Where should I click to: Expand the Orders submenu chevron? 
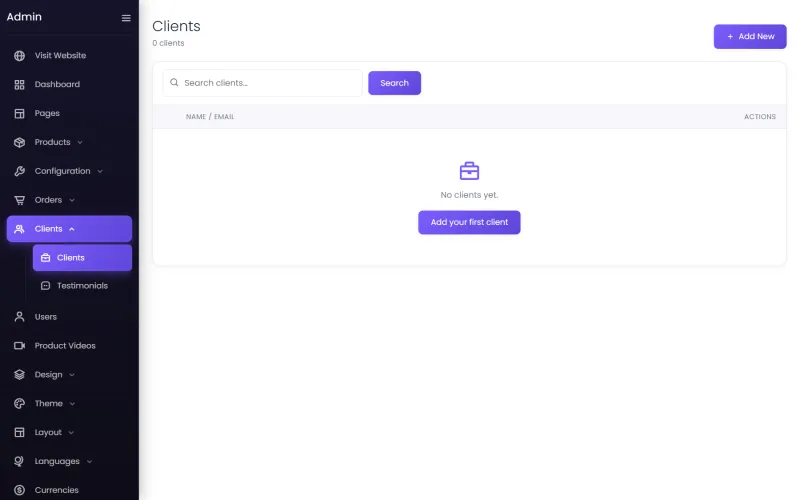[72, 201]
